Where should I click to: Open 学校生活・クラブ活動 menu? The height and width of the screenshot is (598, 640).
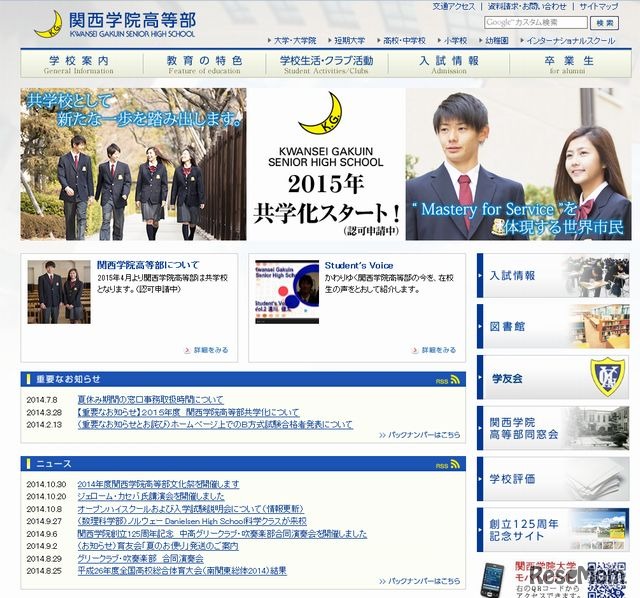327,64
